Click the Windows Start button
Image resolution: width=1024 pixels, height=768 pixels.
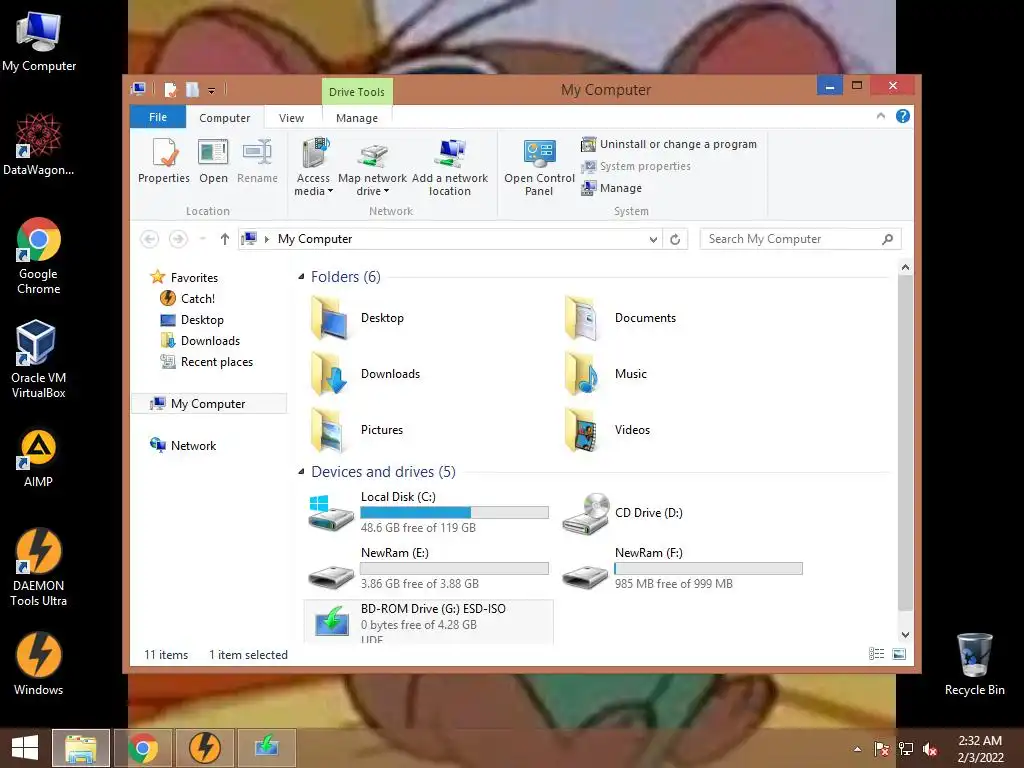tap(25, 748)
